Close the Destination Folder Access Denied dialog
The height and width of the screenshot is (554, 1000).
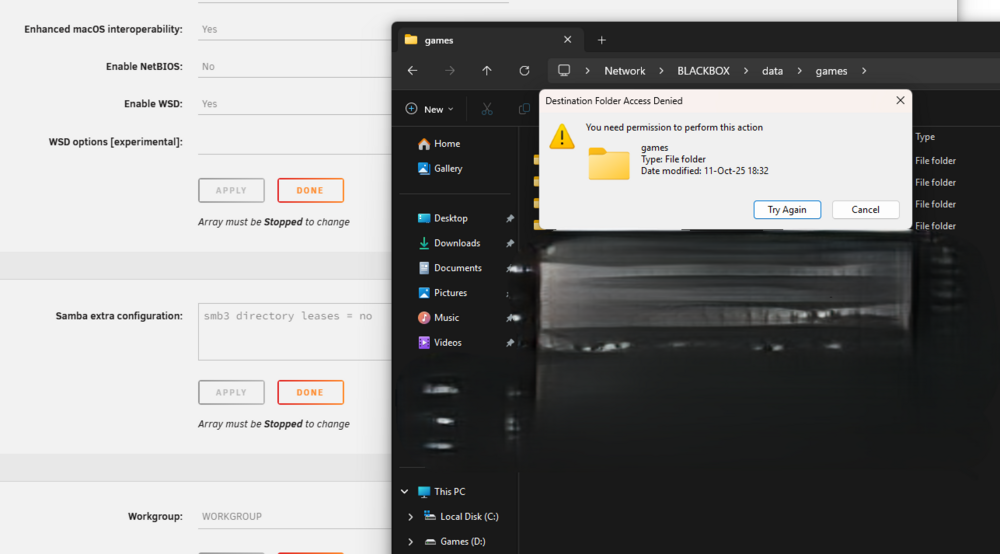(900, 101)
